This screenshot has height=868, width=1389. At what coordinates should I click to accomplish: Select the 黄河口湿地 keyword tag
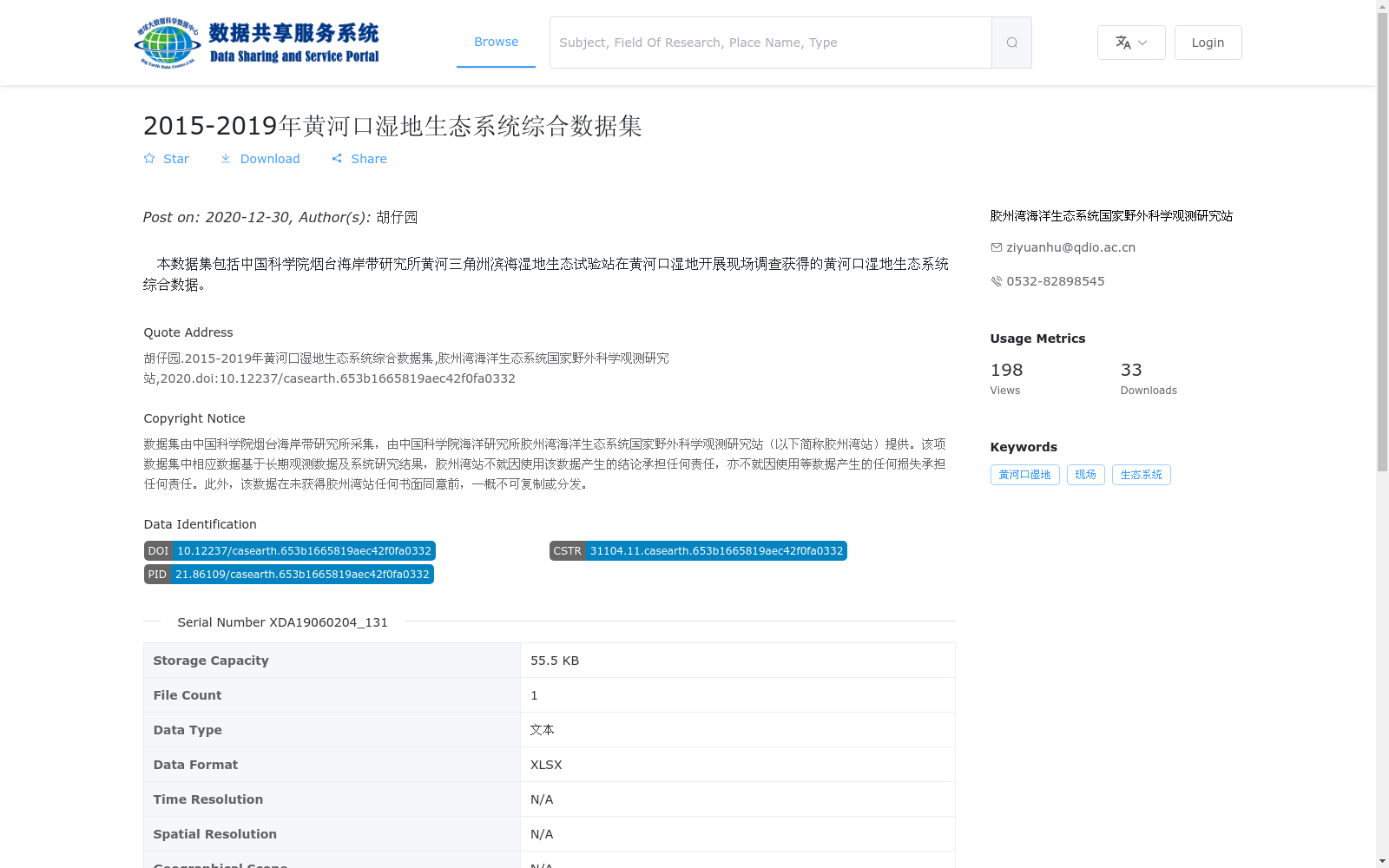click(1024, 475)
